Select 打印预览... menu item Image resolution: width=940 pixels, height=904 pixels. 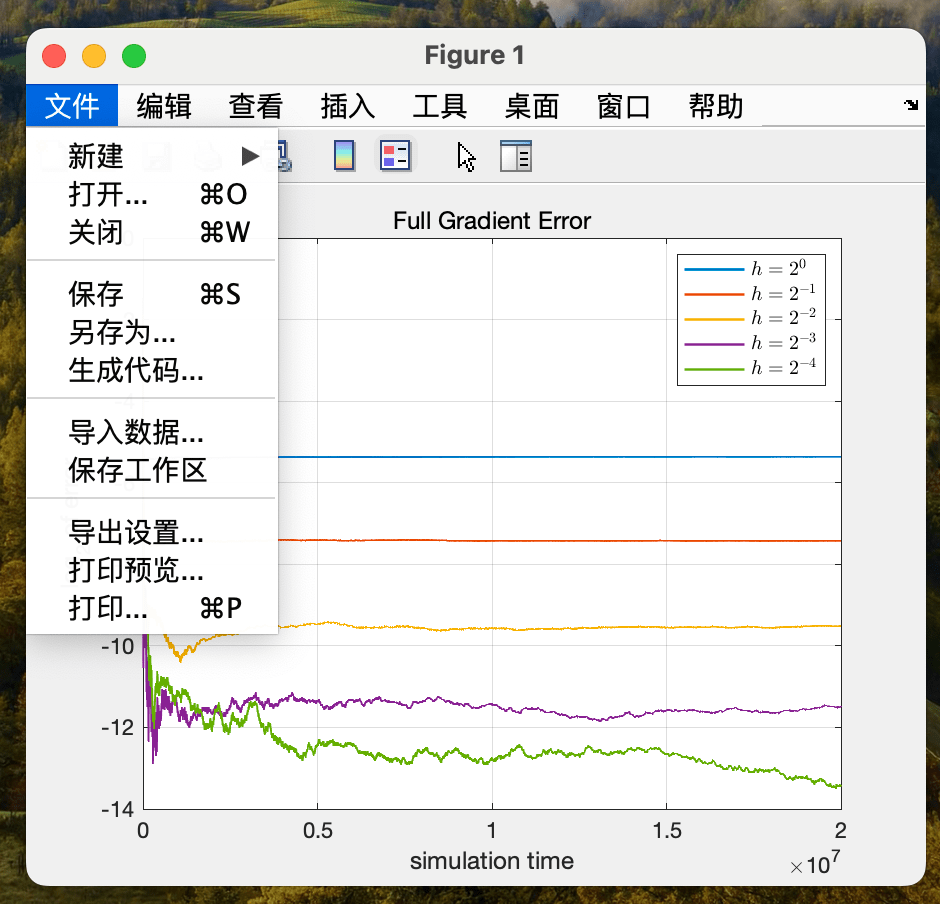point(136,570)
